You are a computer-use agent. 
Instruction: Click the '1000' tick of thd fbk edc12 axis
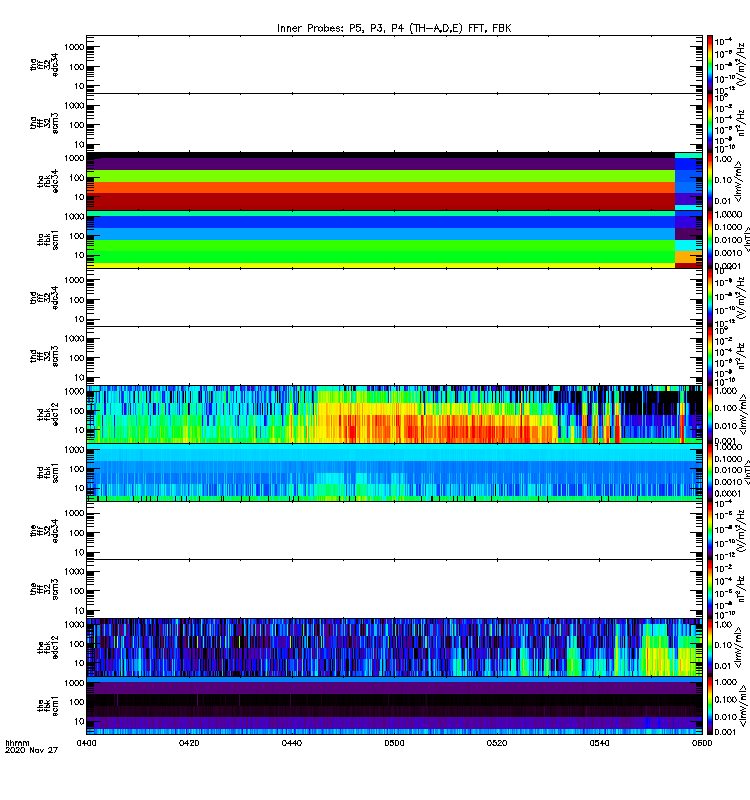tap(74, 392)
